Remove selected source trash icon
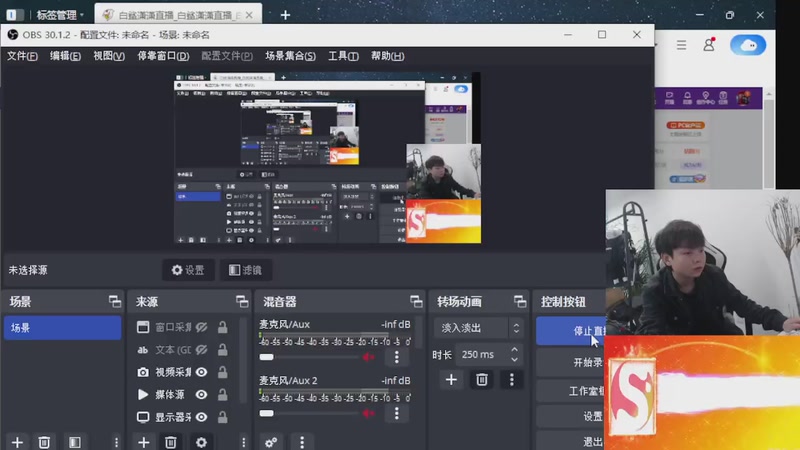800x450 pixels. coord(170,442)
